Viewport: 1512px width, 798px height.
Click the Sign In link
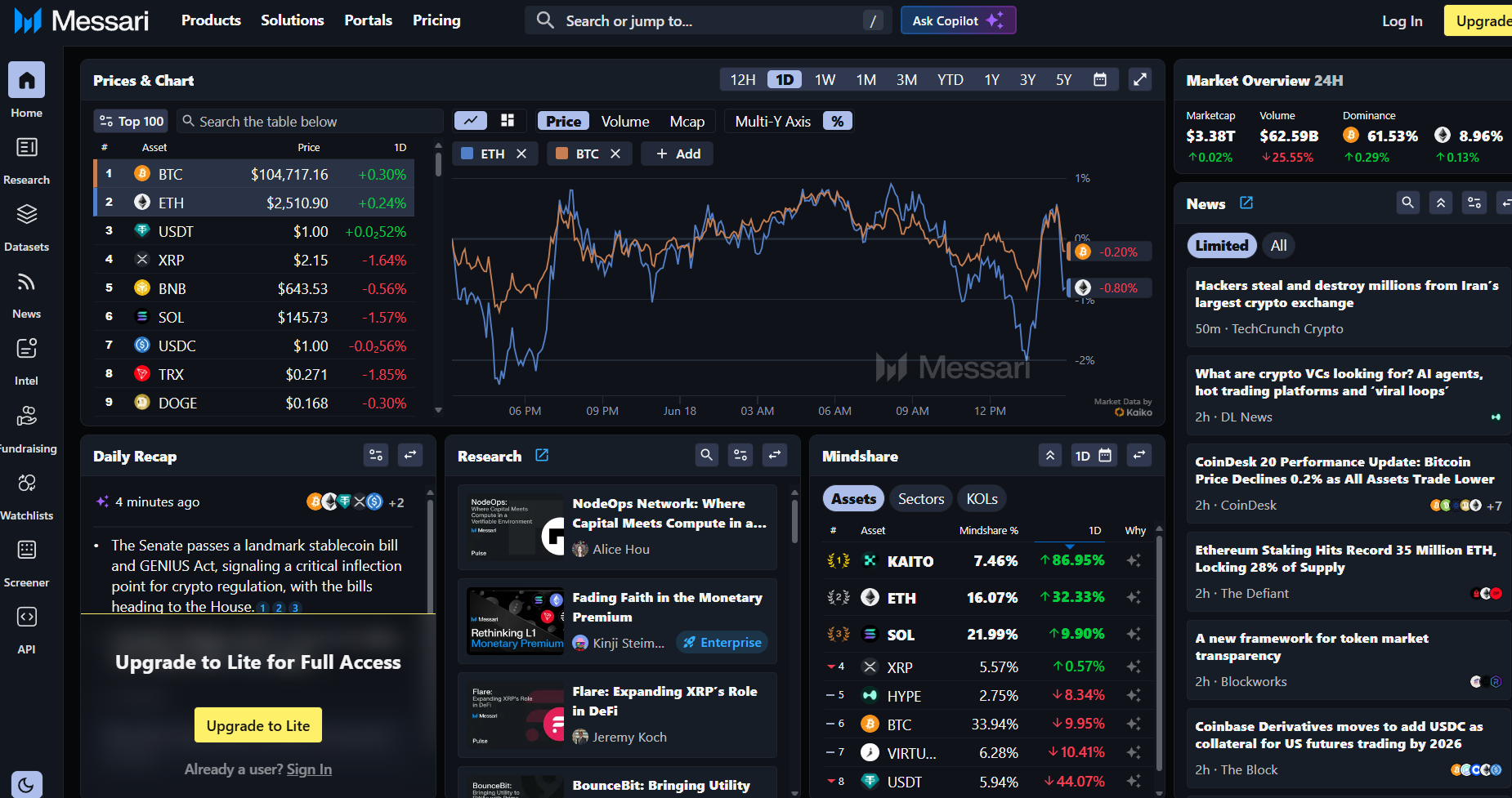coord(309,769)
